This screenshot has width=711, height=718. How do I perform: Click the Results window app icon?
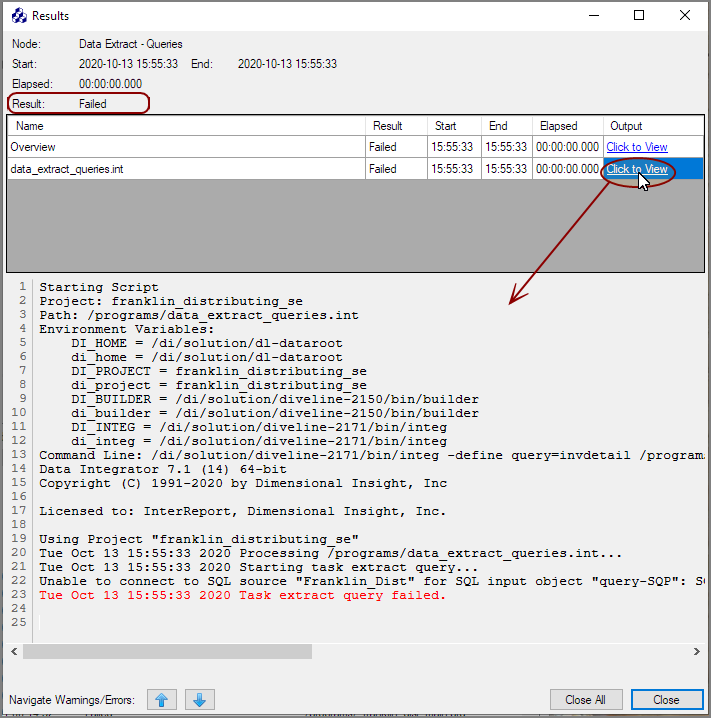[19, 16]
